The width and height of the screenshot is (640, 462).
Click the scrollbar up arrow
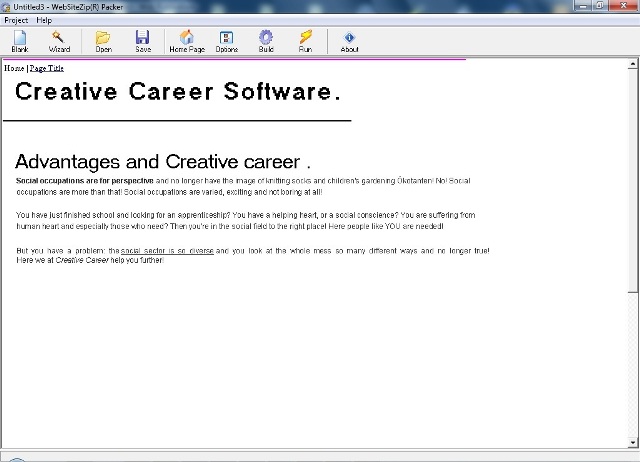click(633, 64)
